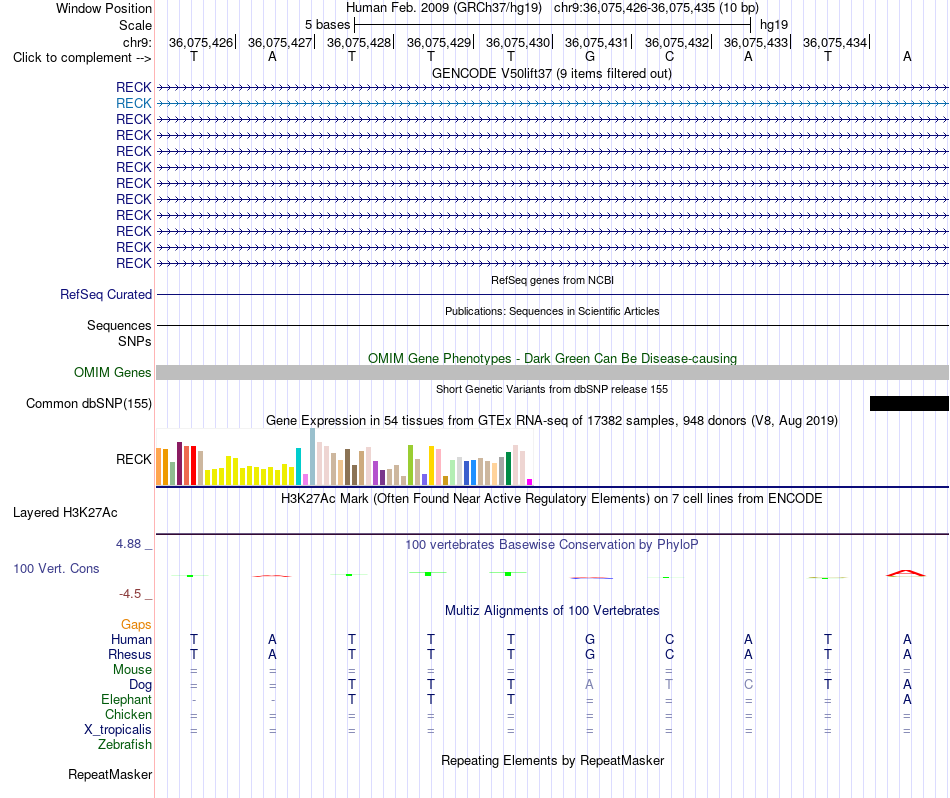Click the X_tropicalis species label
950x798 pixels.
118,730
